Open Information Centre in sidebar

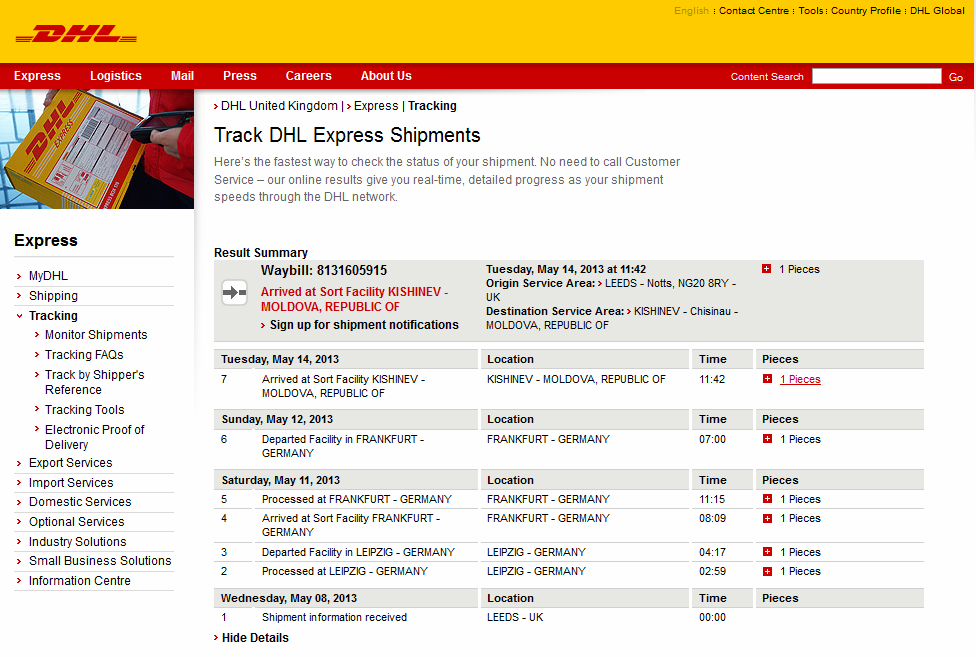tap(80, 580)
